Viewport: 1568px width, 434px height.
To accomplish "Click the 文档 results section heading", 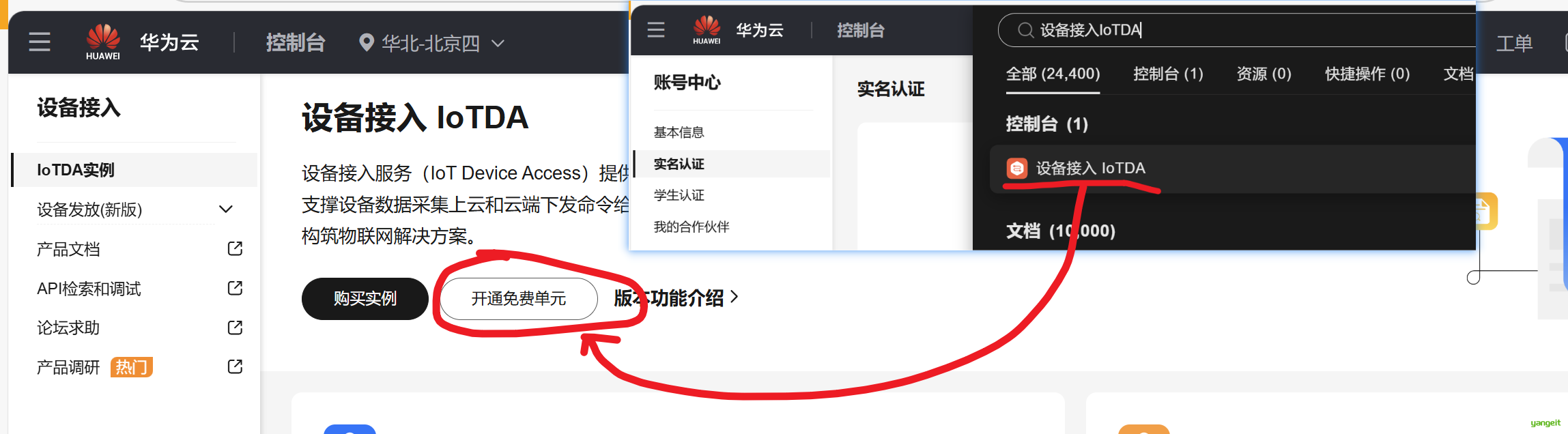I will tap(1061, 231).
